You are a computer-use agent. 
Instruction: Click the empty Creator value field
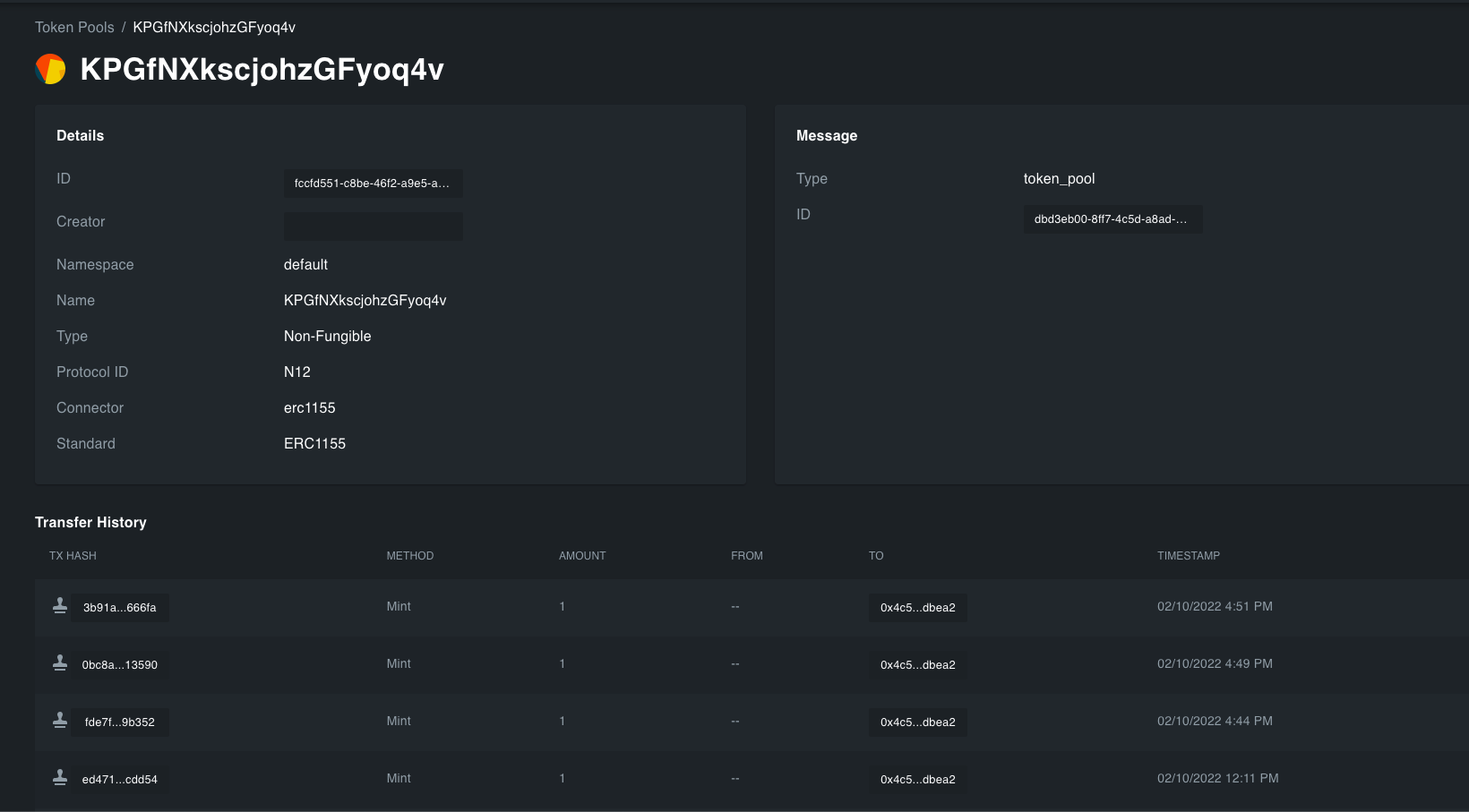(373, 226)
